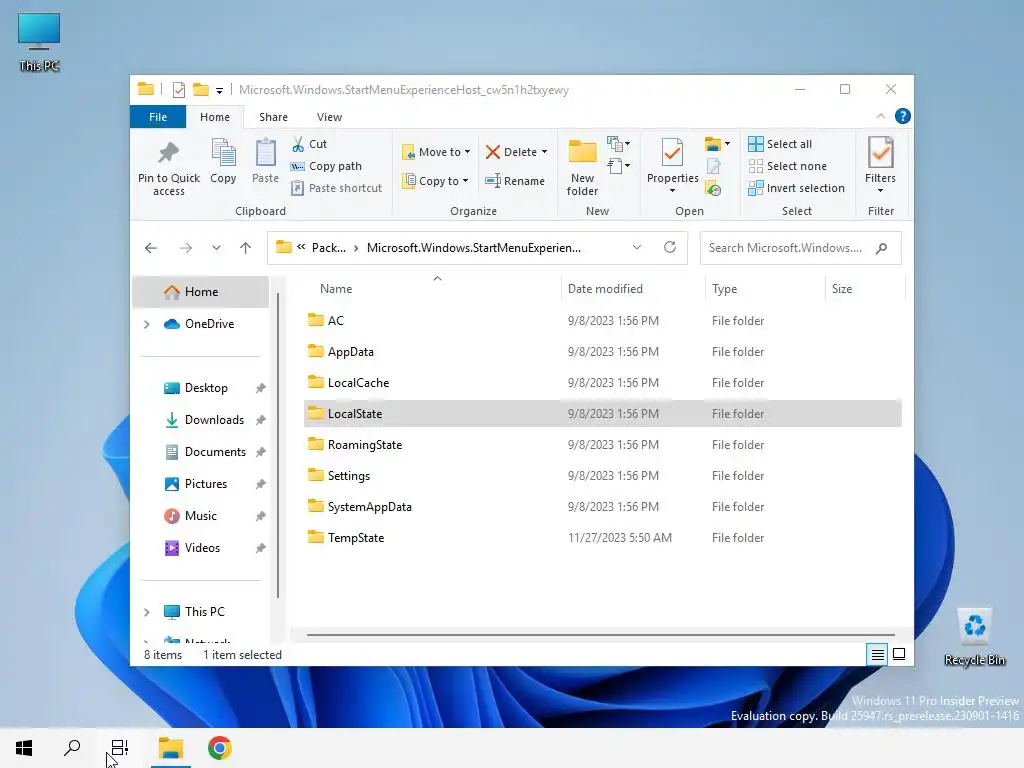Select the RoamingState folder
This screenshot has height=768, width=1024.
[602, 445]
